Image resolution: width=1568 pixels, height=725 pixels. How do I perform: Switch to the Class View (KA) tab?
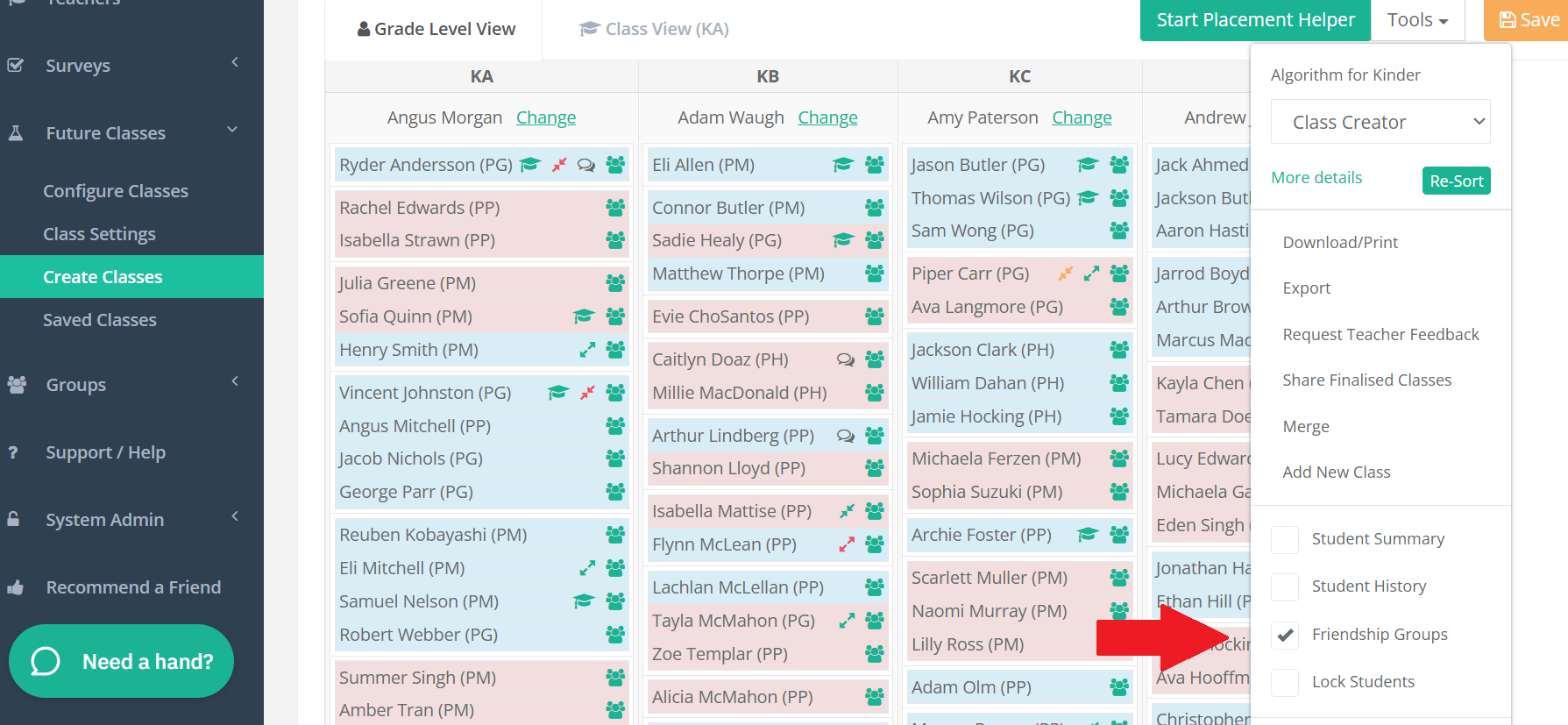tap(654, 29)
